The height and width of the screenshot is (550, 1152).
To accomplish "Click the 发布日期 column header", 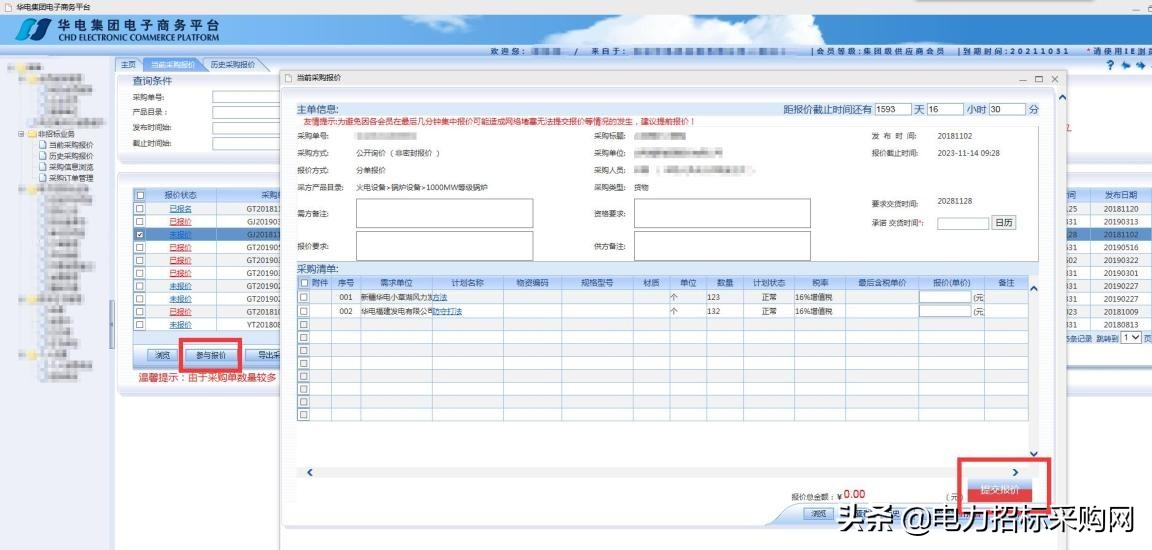I will (1120, 195).
